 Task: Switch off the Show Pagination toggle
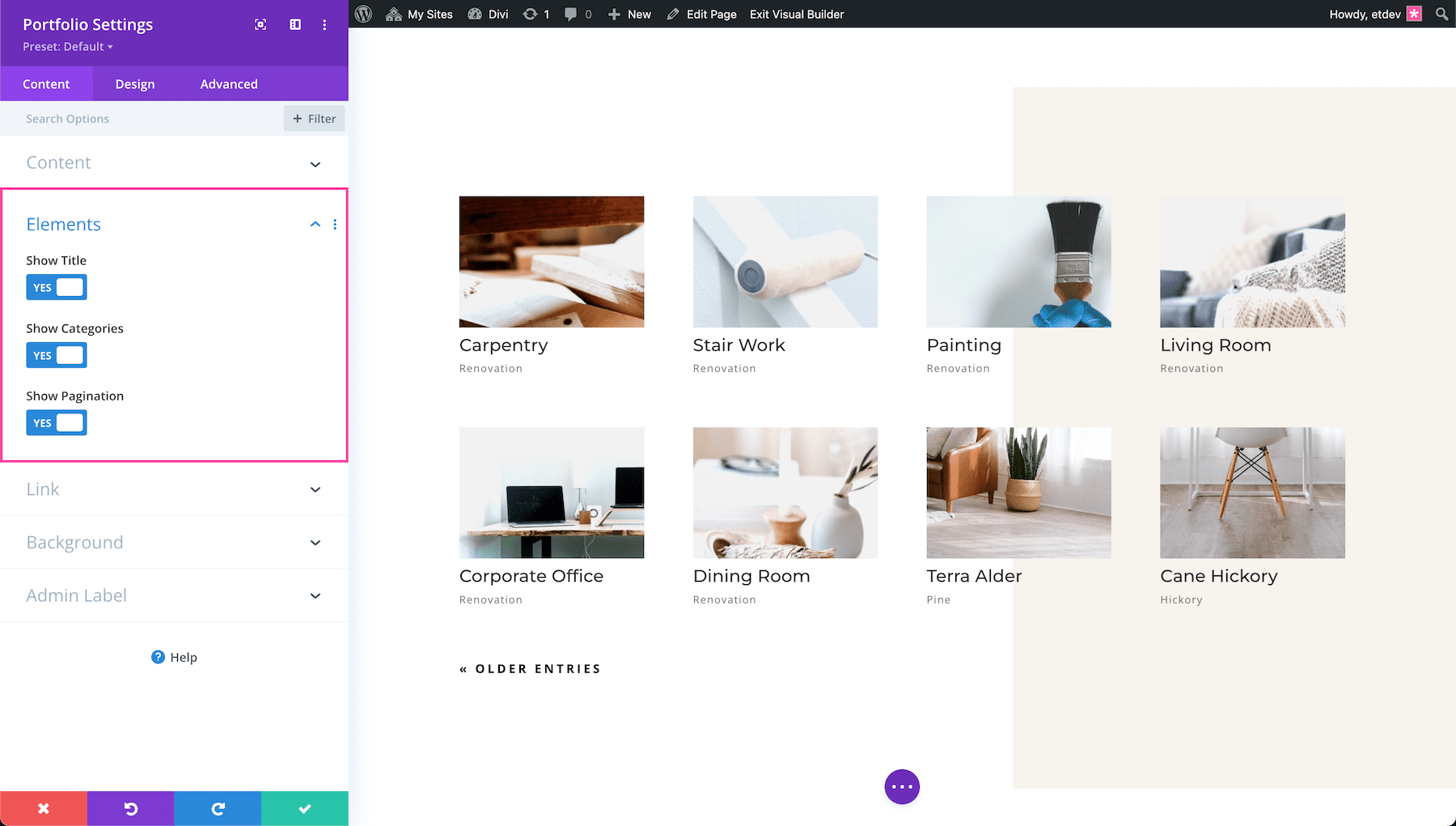coord(57,422)
